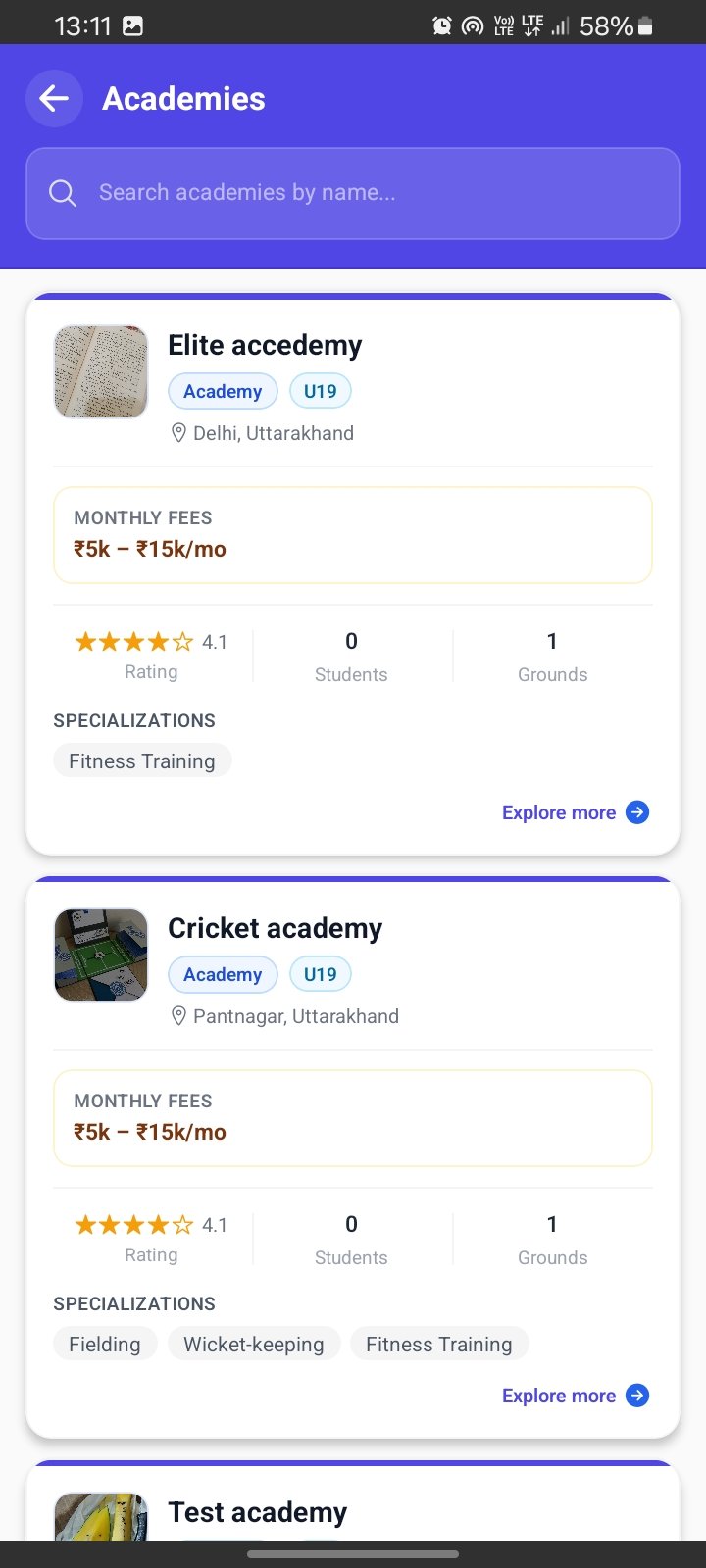Click Explore more arrow icon on Elite accedemy

point(637,812)
